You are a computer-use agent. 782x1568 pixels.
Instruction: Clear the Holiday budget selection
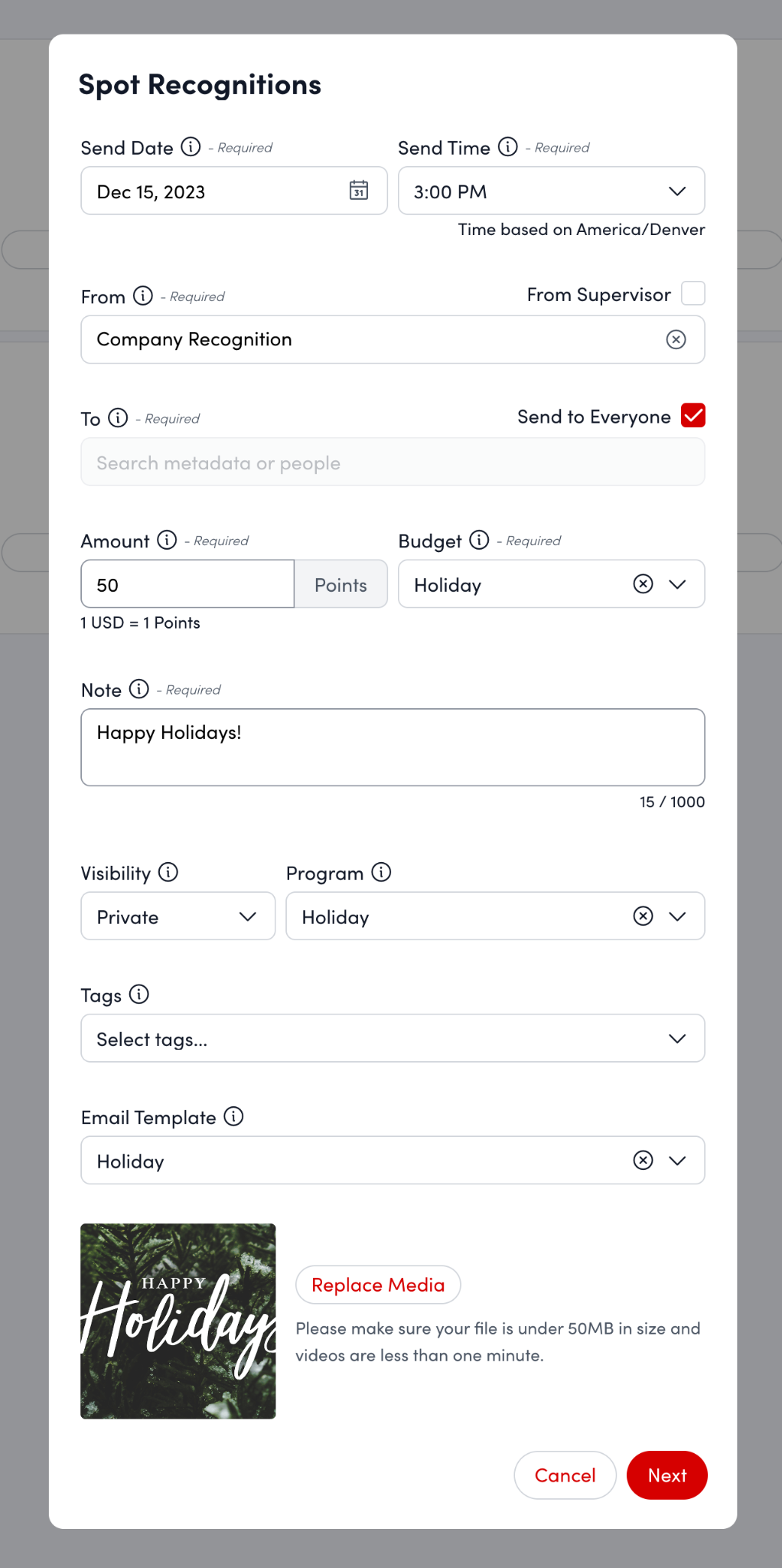click(643, 584)
